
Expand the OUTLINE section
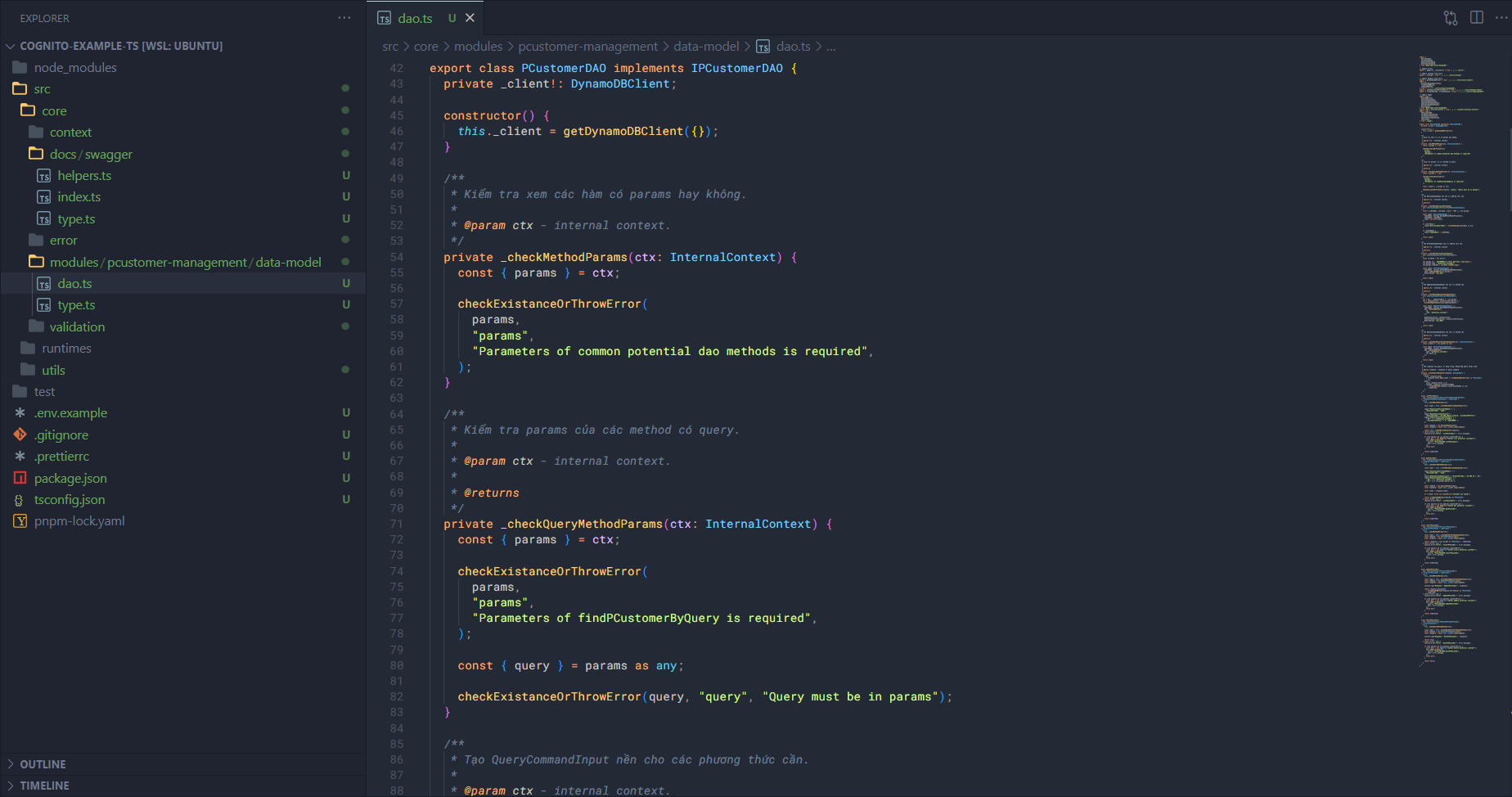[43, 764]
